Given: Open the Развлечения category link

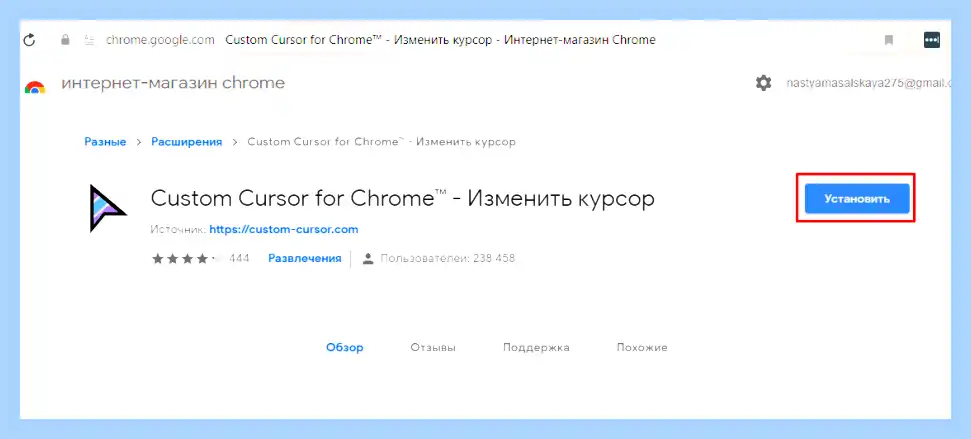Looking at the screenshot, I should click(305, 258).
